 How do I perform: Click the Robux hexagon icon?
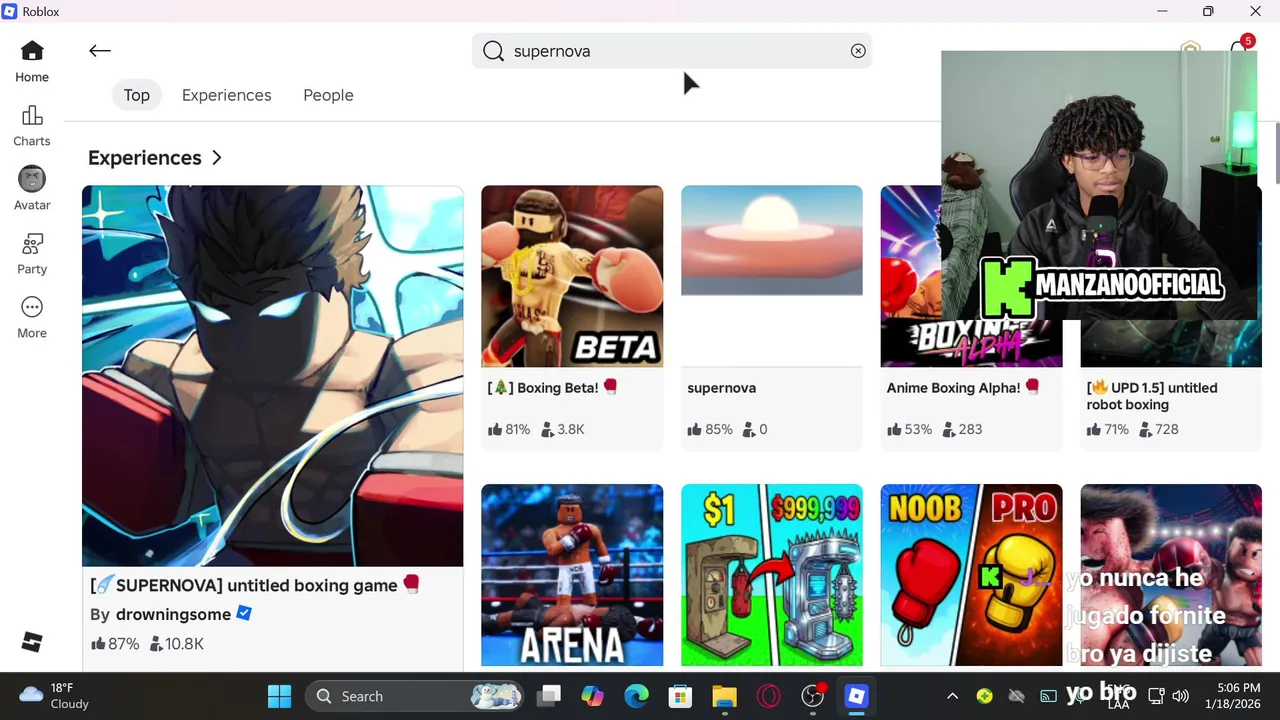[1189, 46]
